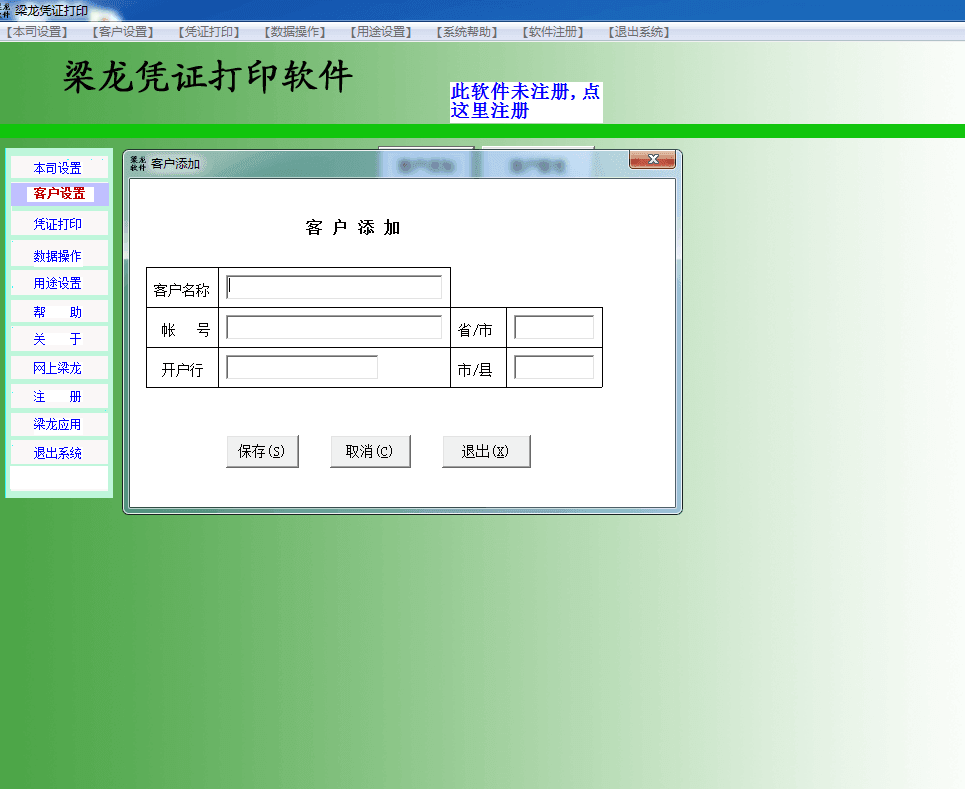This screenshot has height=789, width=965.
Task: Open the 系统帮助 menu in the menu bar
Action: (467, 31)
